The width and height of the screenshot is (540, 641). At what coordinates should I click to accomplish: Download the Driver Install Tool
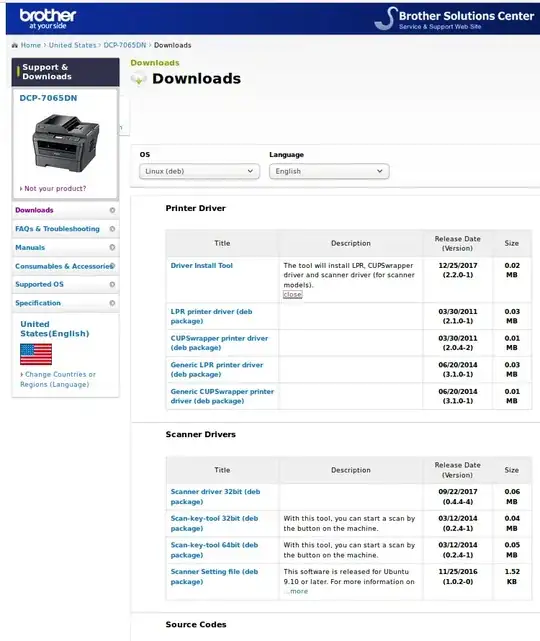[x=202, y=265]
